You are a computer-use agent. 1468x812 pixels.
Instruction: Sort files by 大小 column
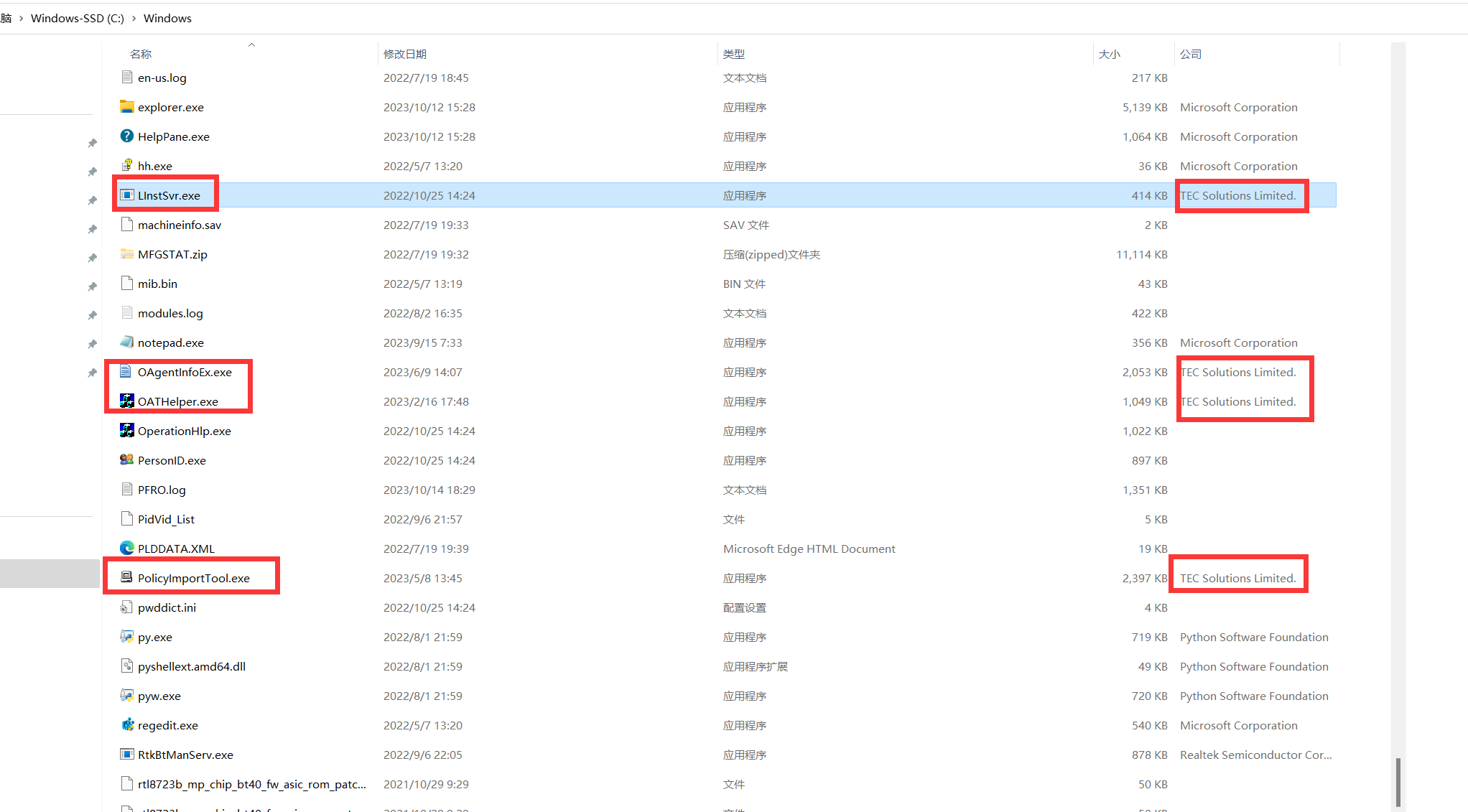pyautogui.click(x=1109, y=54)
